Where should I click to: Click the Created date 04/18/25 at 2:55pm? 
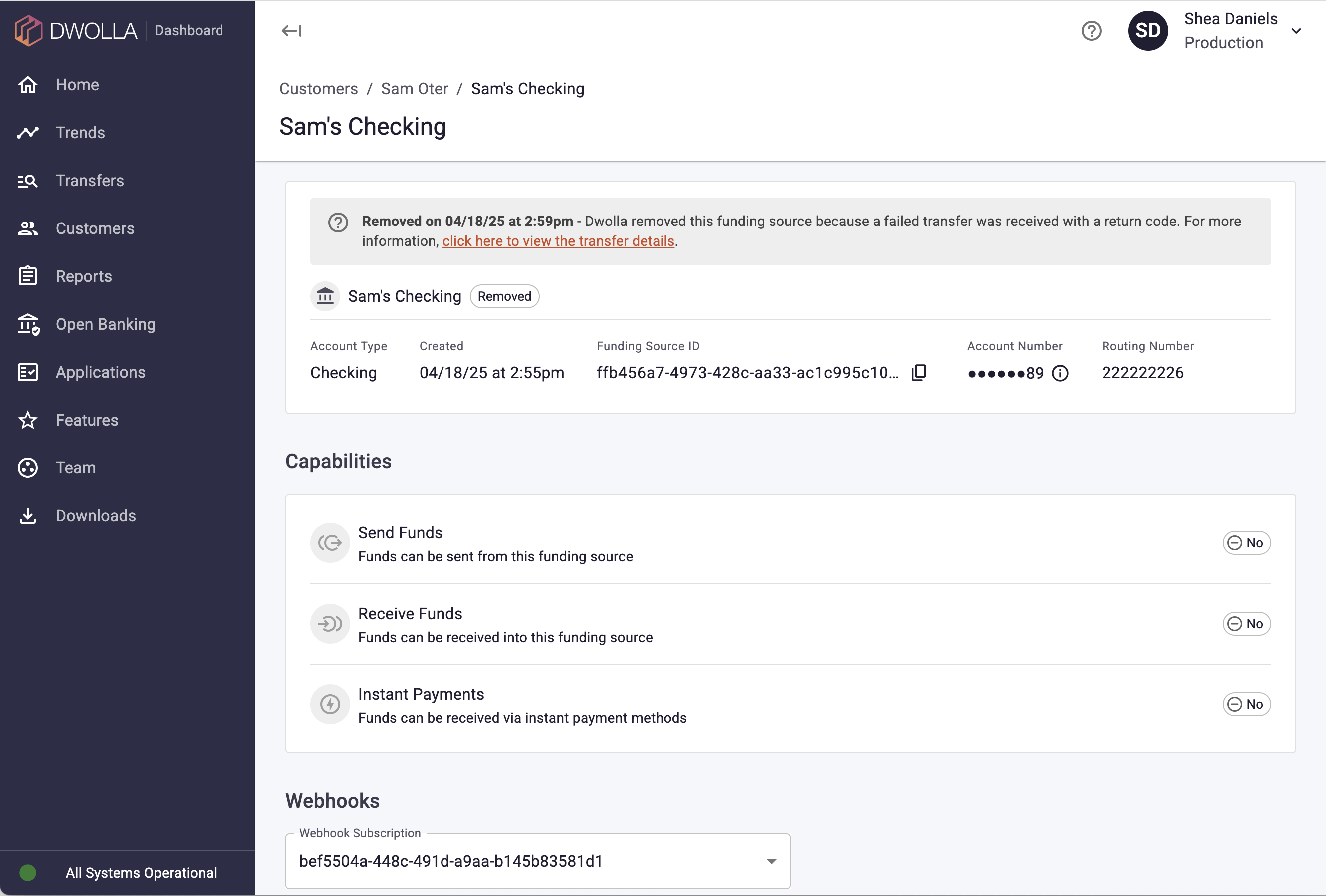click(491, 373)
